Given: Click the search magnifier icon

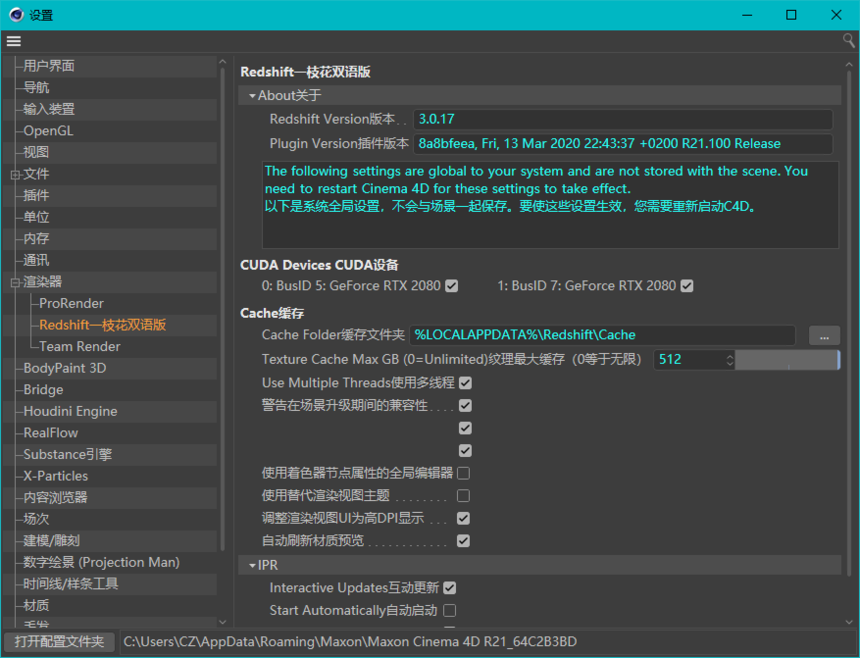Looking at the screenshot, I should (x=848, y=40).
